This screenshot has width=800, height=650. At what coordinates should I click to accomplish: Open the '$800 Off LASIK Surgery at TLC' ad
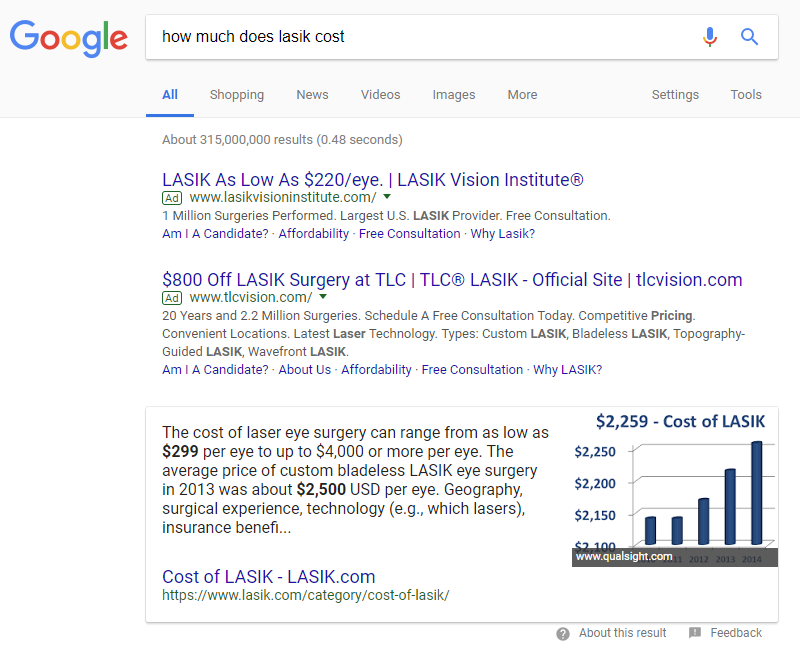click(452, 280)
